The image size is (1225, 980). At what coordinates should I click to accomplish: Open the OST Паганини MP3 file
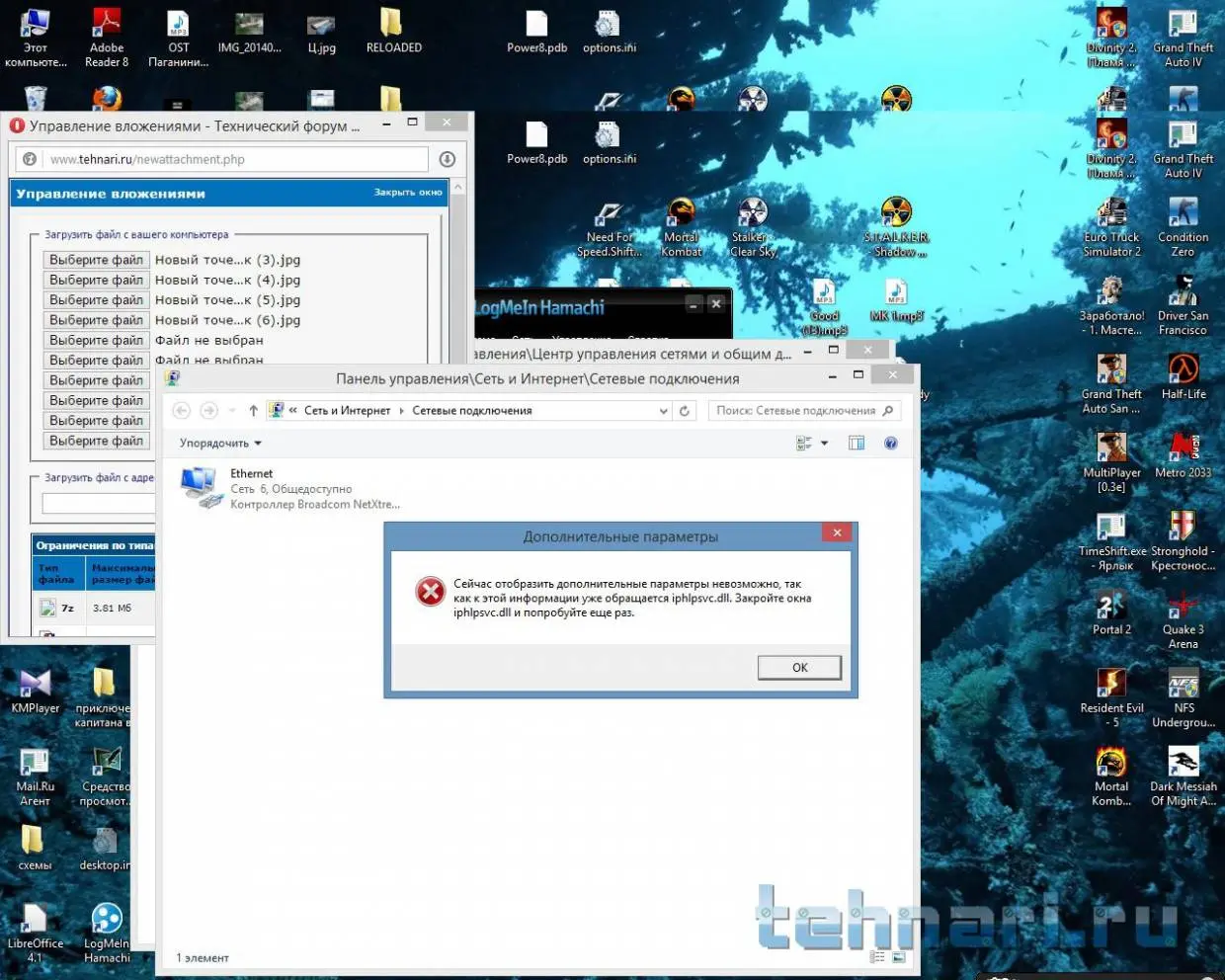point(178,38)
